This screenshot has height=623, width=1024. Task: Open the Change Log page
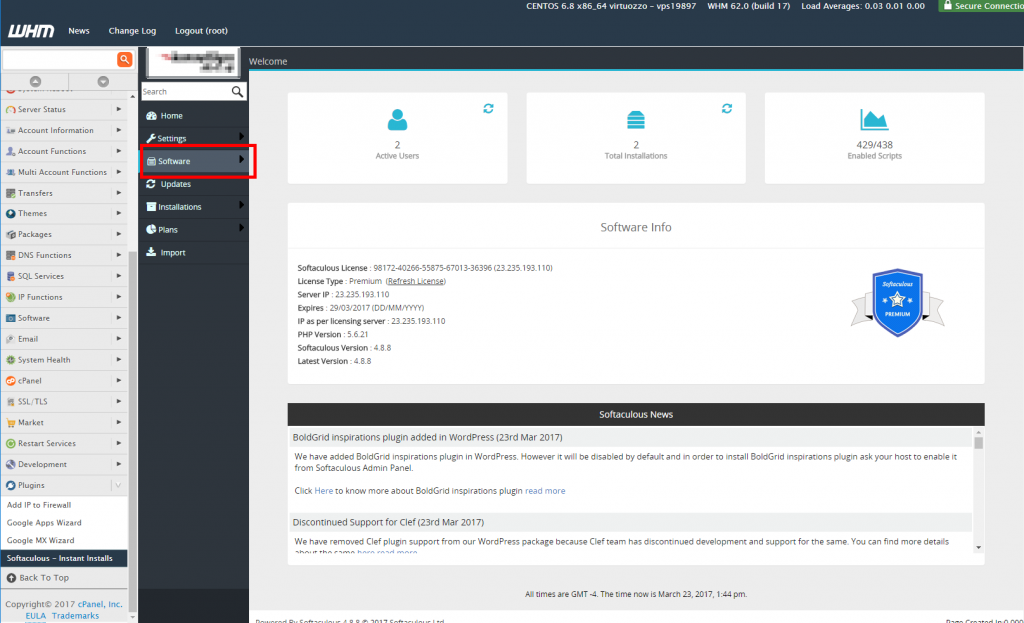click(132, 31)
